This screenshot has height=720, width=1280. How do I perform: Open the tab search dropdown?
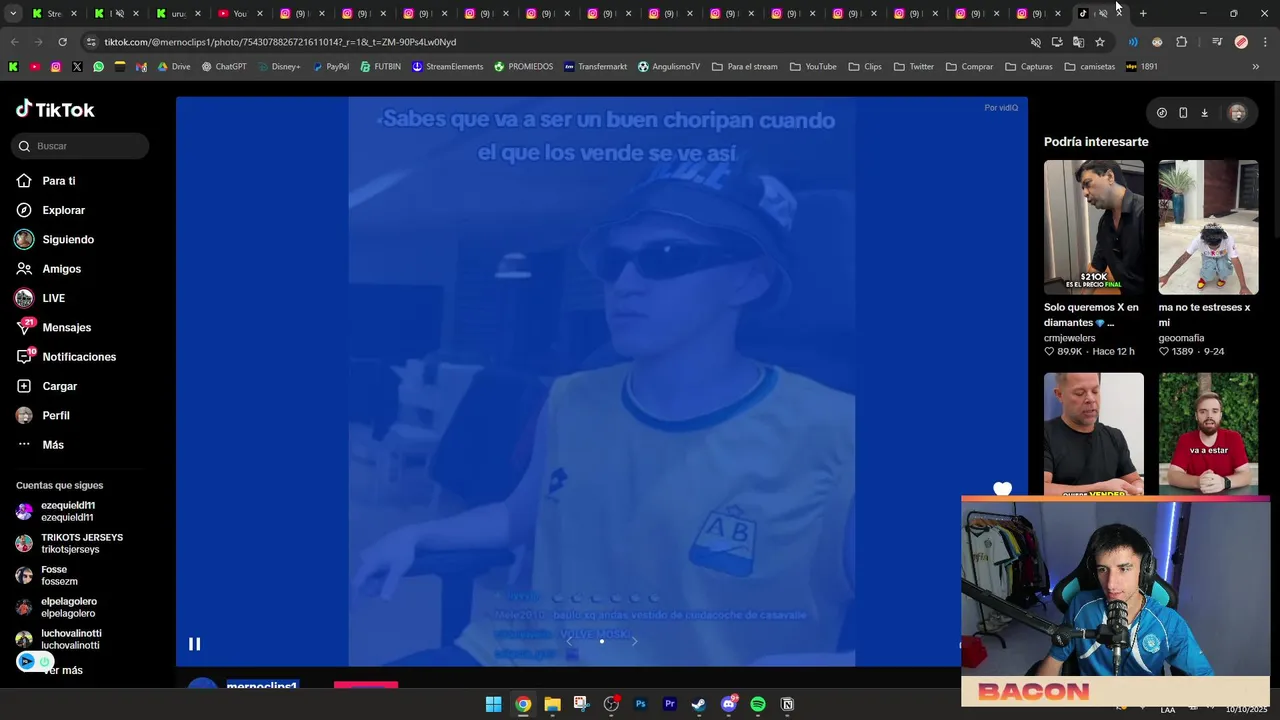(13, 14)
